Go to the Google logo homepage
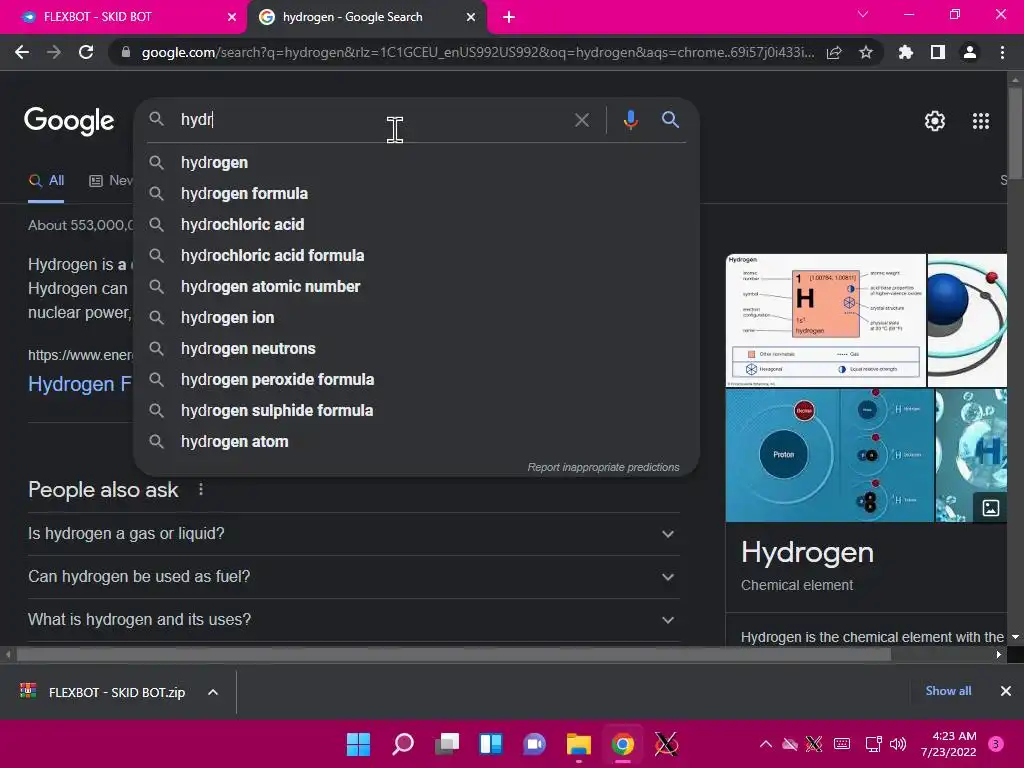The image size is (1024, 768). pos(69,121)
